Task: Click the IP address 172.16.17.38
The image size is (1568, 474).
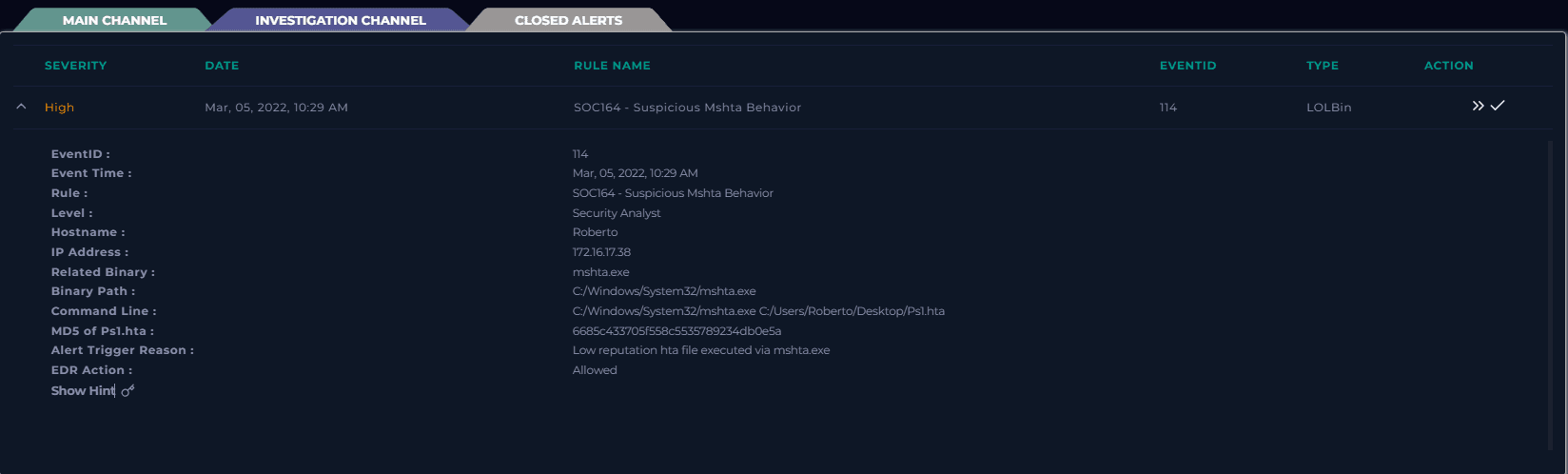Action: (601, 252)
